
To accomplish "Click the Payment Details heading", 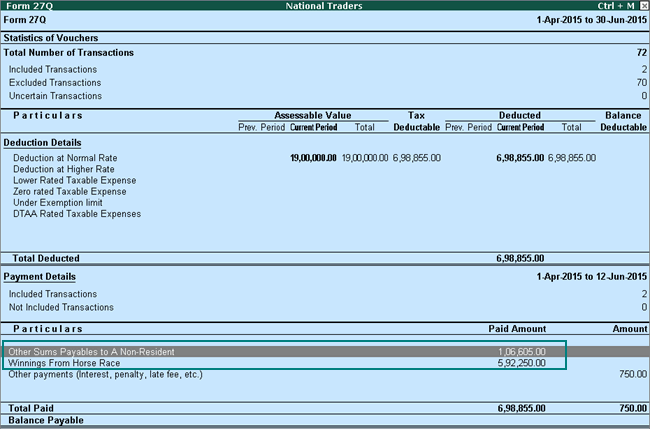I will click(x=40, y=276).
